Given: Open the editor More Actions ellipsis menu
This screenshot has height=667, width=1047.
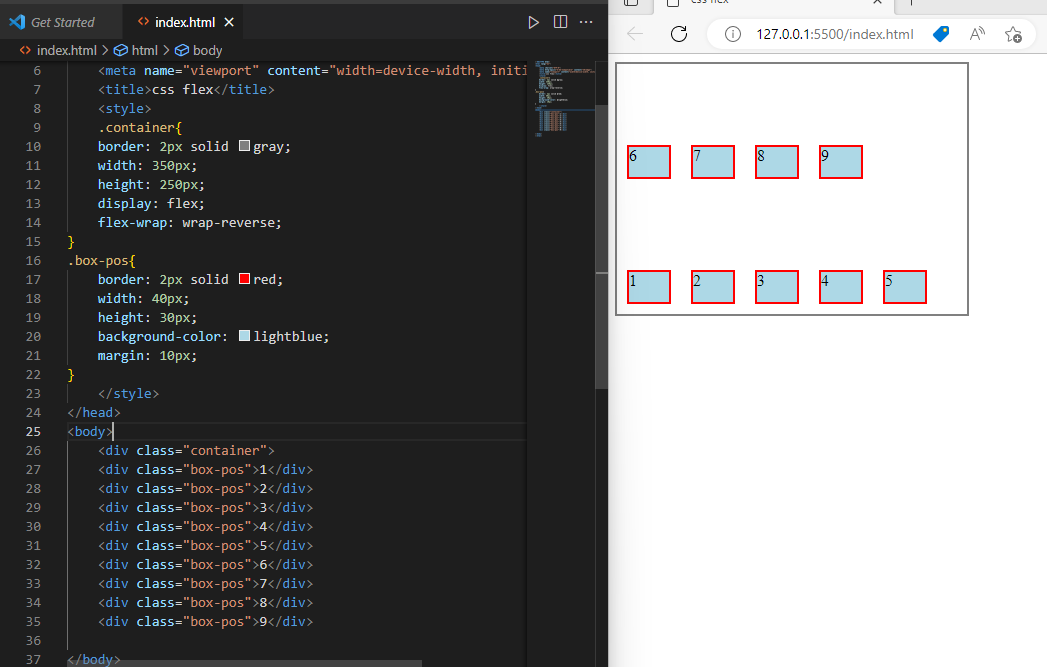Looking at the screenshot, I should 586,22.
